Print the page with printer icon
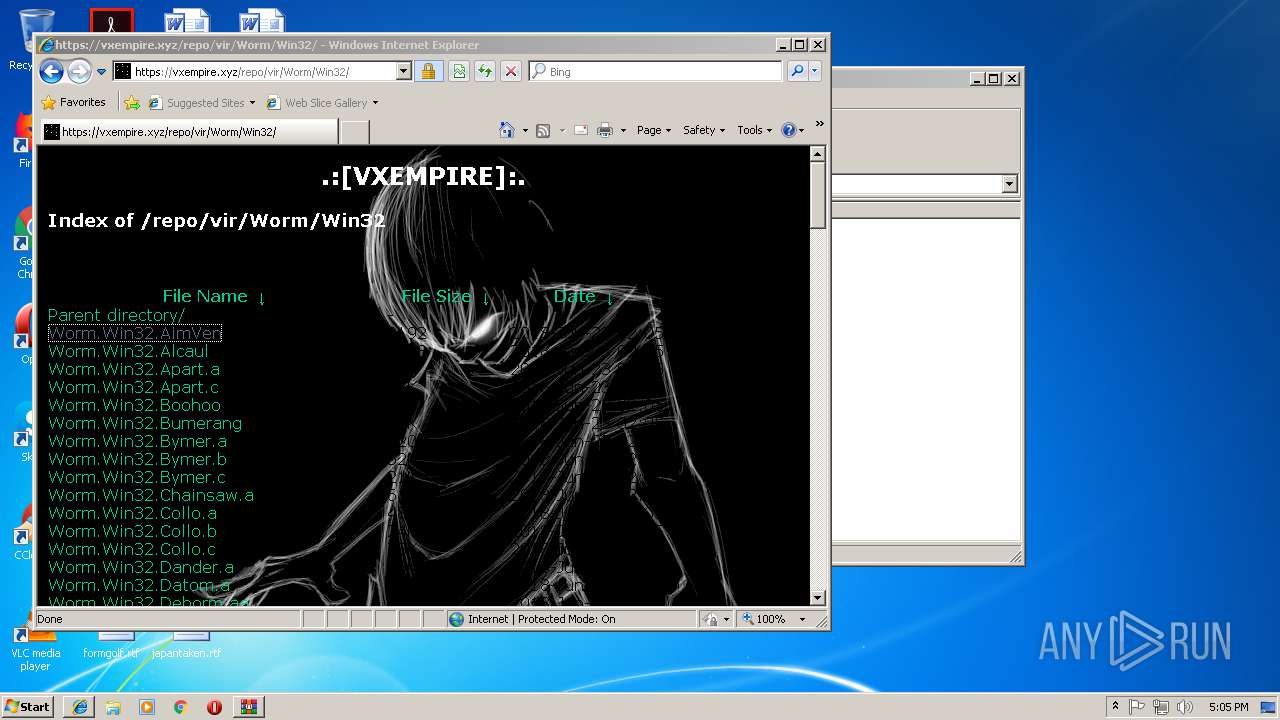 coord(605,130)
